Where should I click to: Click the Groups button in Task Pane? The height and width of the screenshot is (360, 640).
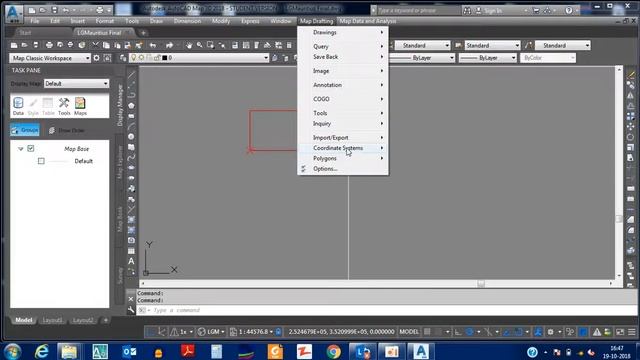pos(25,130)
